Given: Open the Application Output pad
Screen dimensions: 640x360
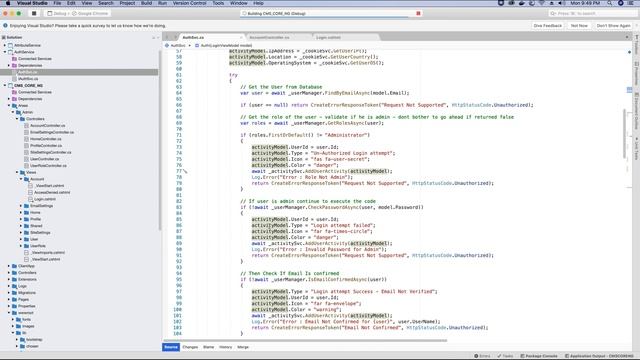Looking at the screenshot, I should click(599, 356).
